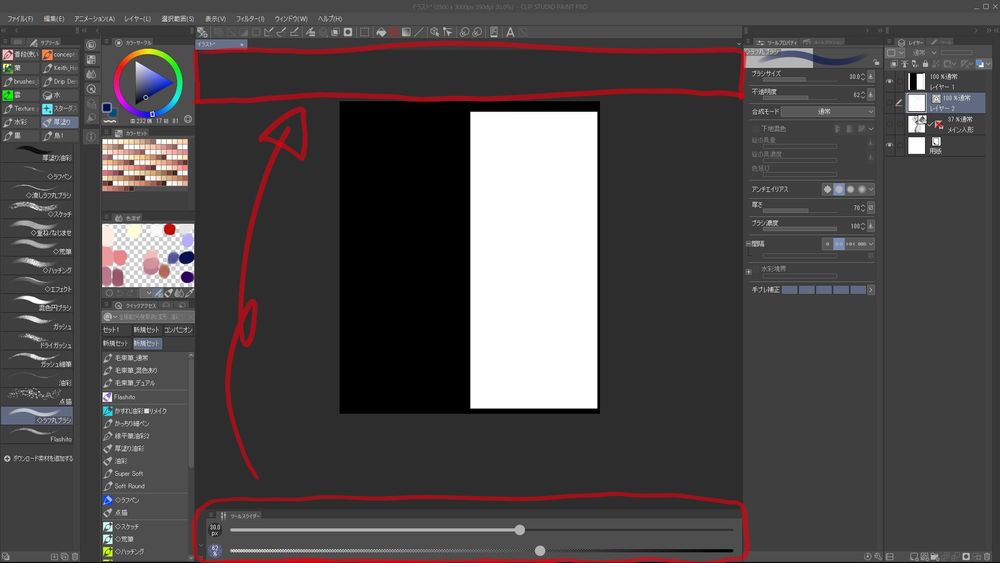The image size is (1000, 563).
Task: Open the アニメーション(A) menu
Action: point(94,18)
